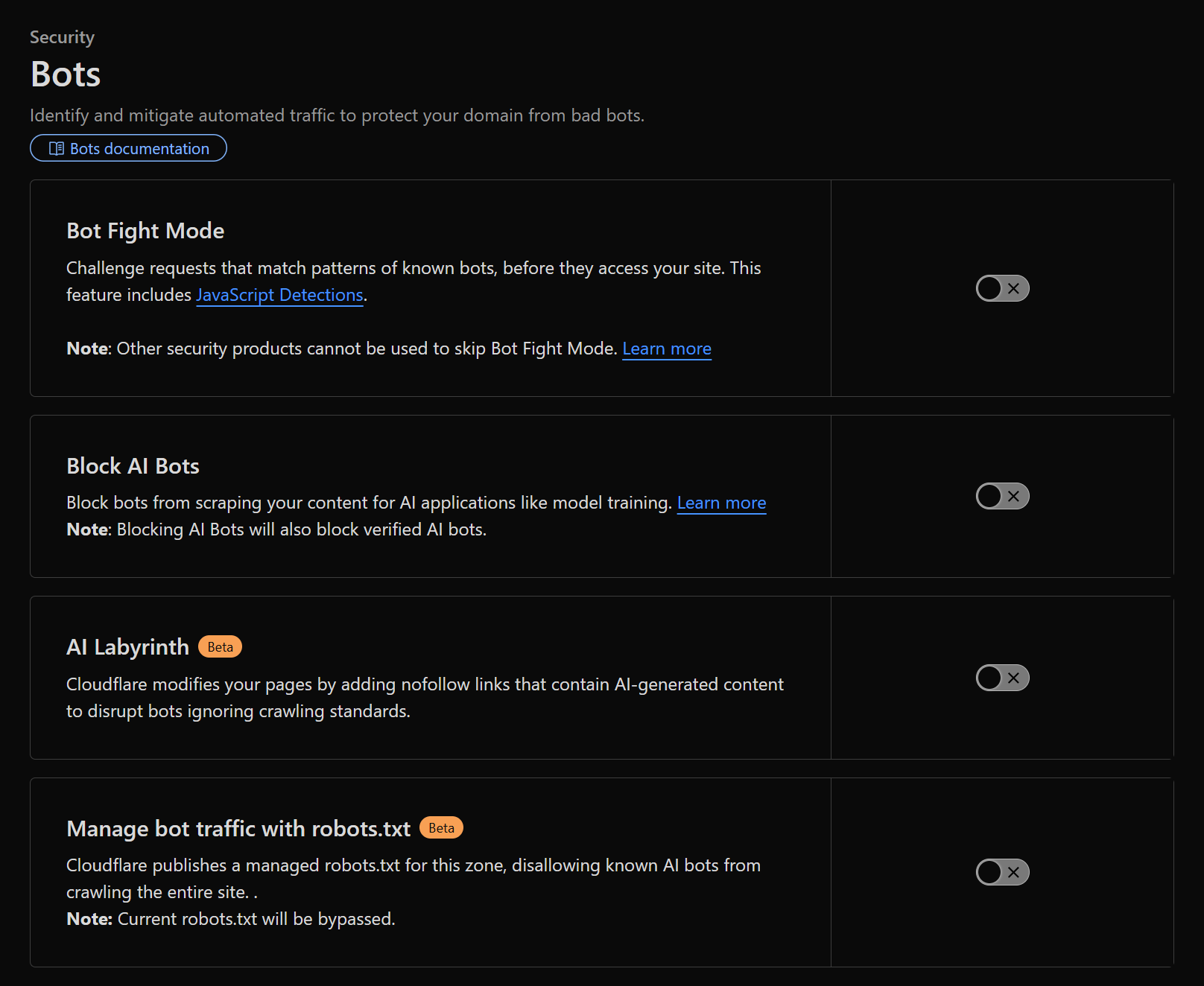The height and width of the screenshot is (986, 1204).
Task: Click the book icon in Bots documentation
Action: tap(56, 148)
